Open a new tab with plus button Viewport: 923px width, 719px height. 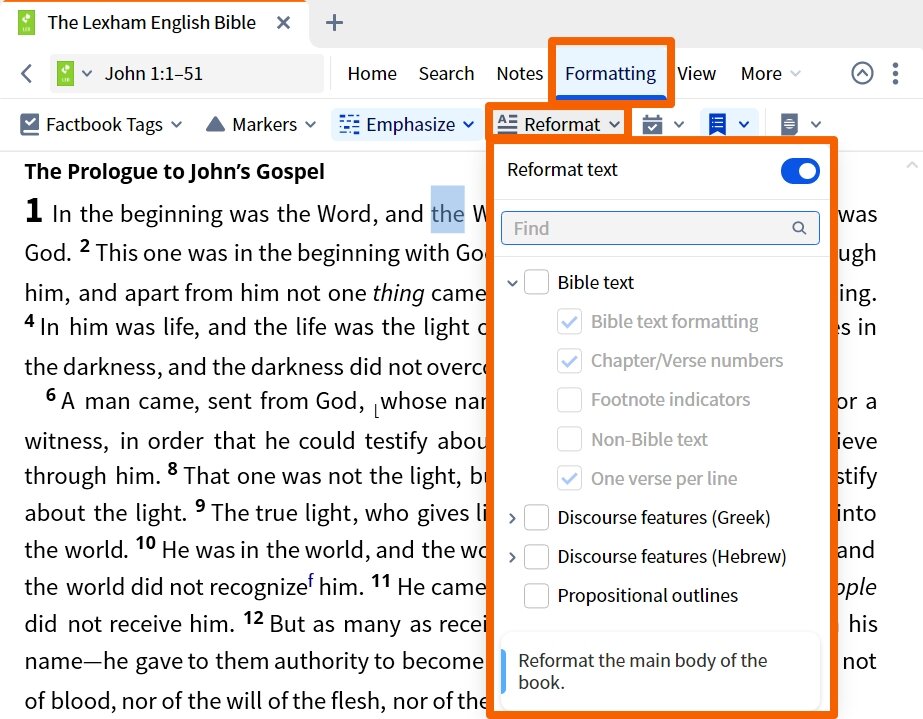tap(334, 23)
